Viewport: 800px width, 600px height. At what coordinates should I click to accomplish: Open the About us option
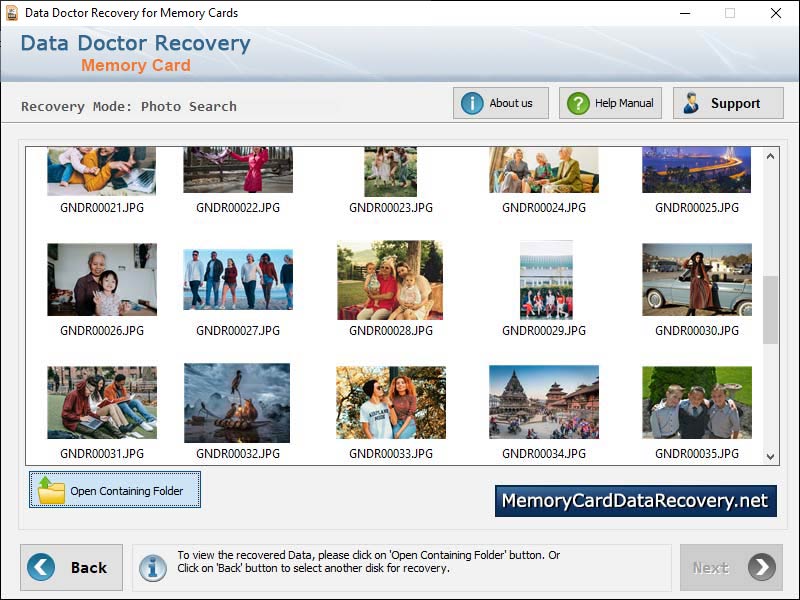click(501, 102)
